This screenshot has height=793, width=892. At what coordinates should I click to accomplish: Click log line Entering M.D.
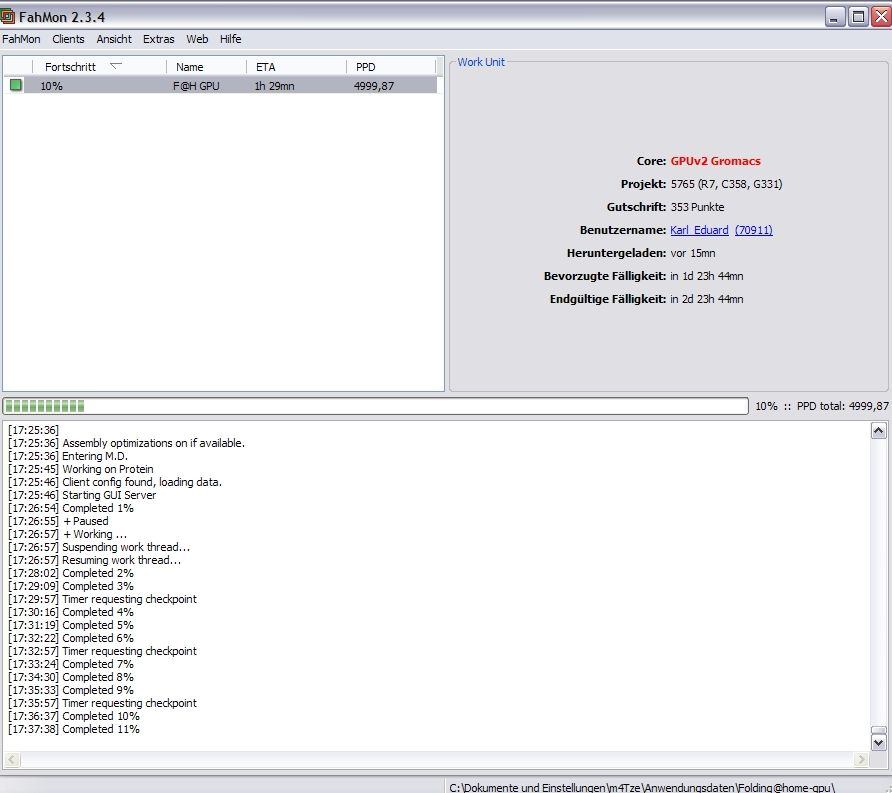click(68, 456)
